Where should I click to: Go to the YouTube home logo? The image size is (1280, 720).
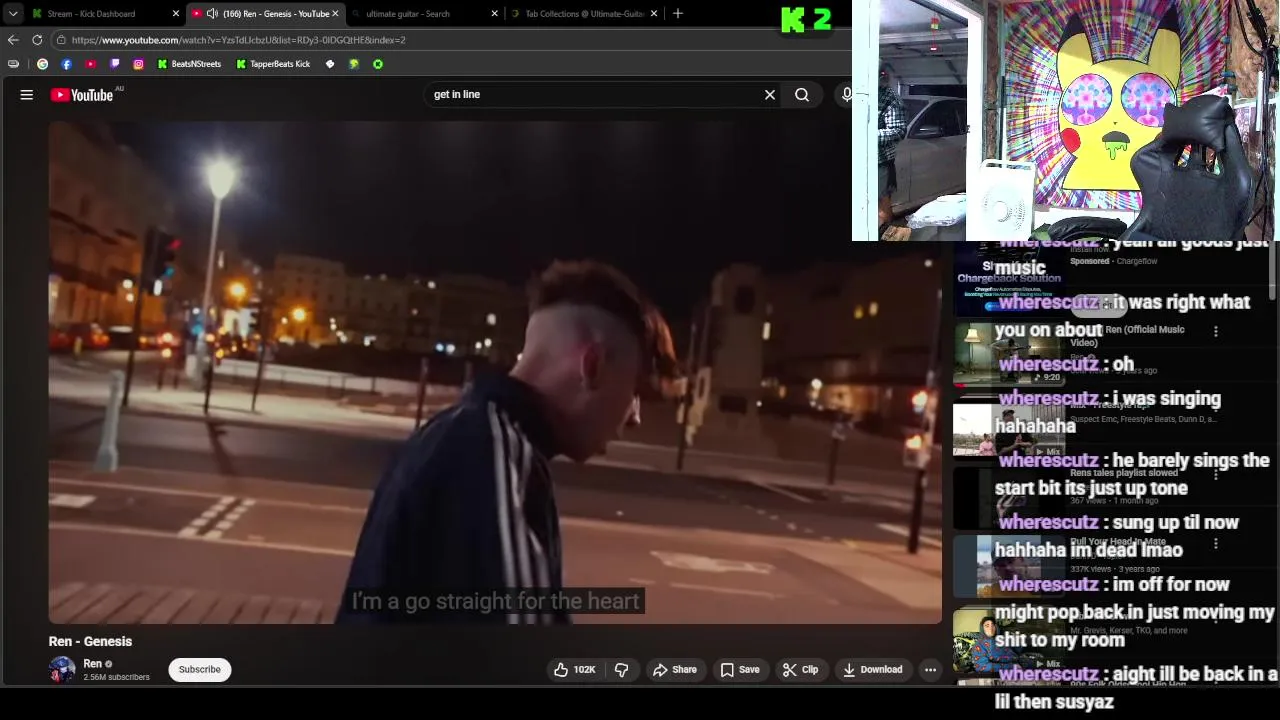click(x=82, y=95)
